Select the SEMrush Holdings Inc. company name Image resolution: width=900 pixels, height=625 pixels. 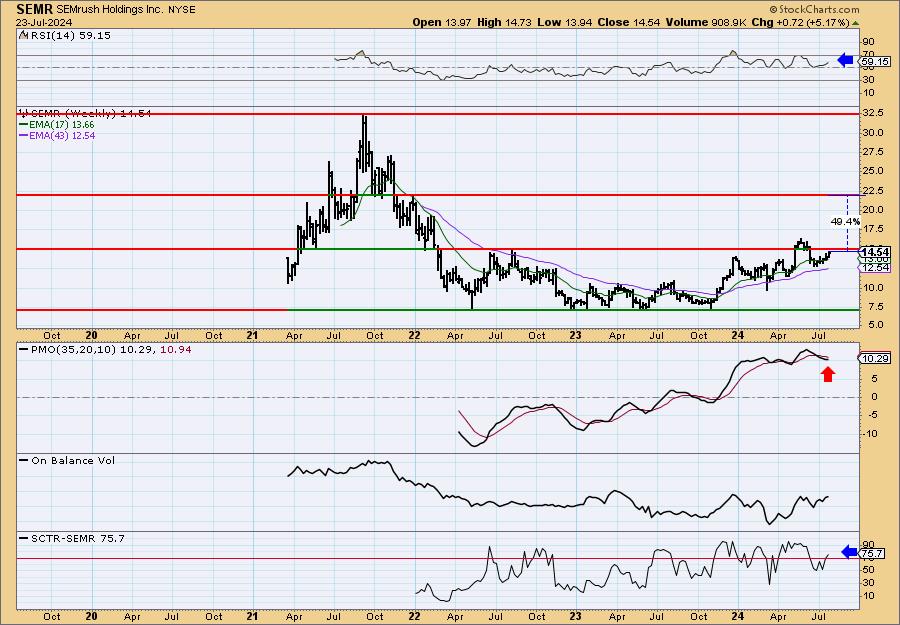109,10
